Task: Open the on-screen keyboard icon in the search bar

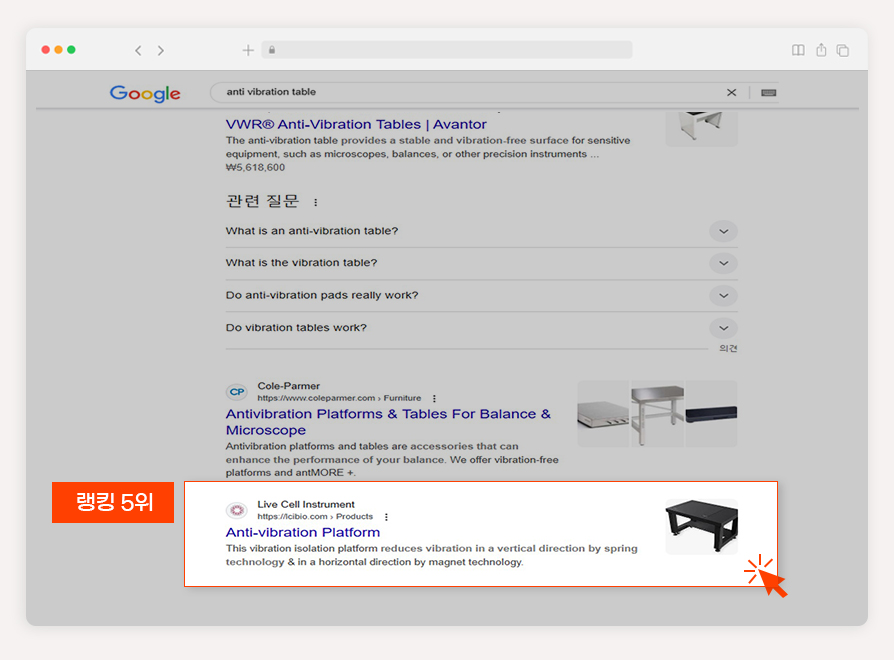Action: [769, 93]
